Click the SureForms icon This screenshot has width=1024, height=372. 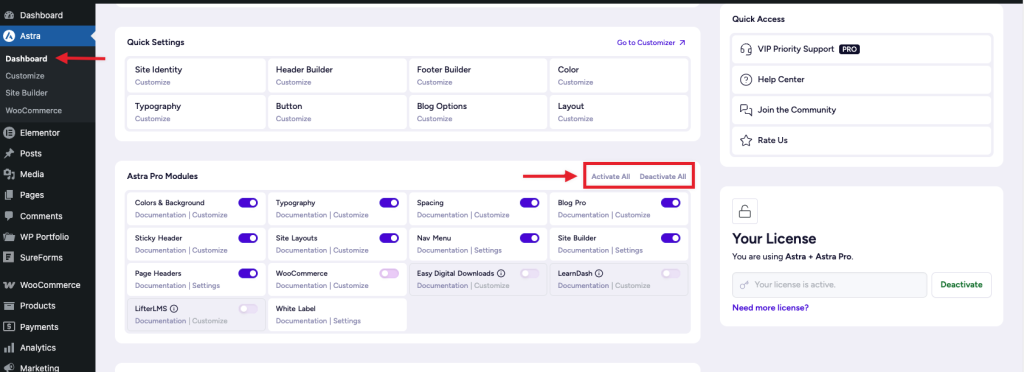tap(8, 257)
